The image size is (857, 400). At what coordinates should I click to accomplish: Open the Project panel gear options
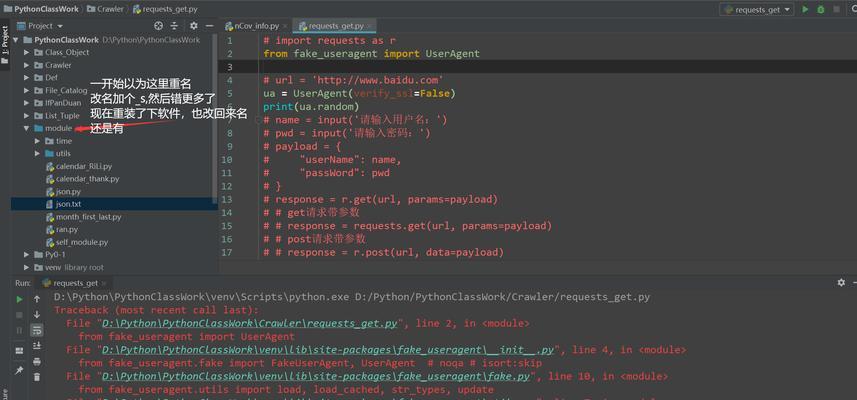click(x=193, y=26)
